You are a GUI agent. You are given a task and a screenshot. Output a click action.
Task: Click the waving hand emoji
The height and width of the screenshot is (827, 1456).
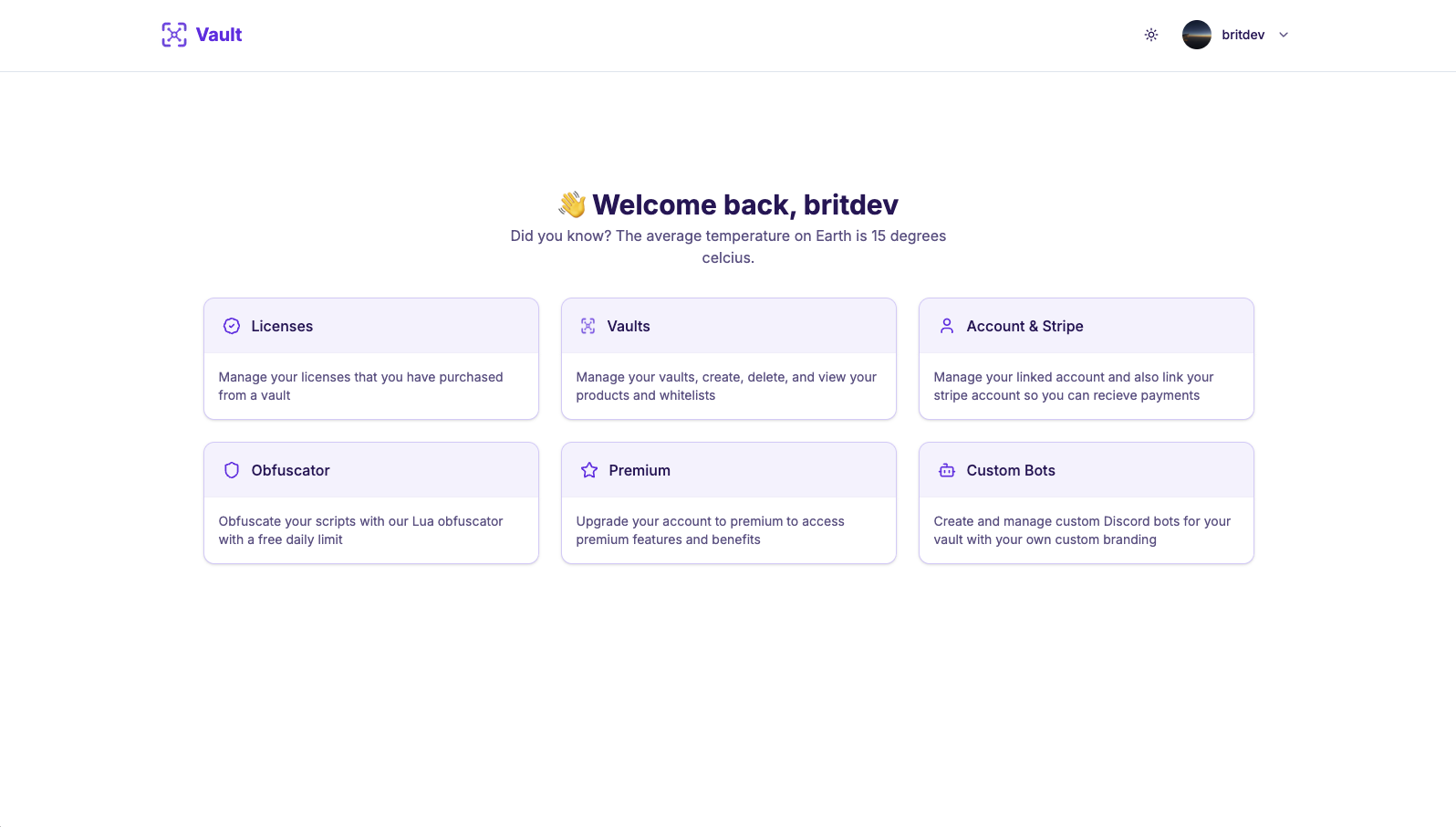pyautogui.click(x=572, y=204)
